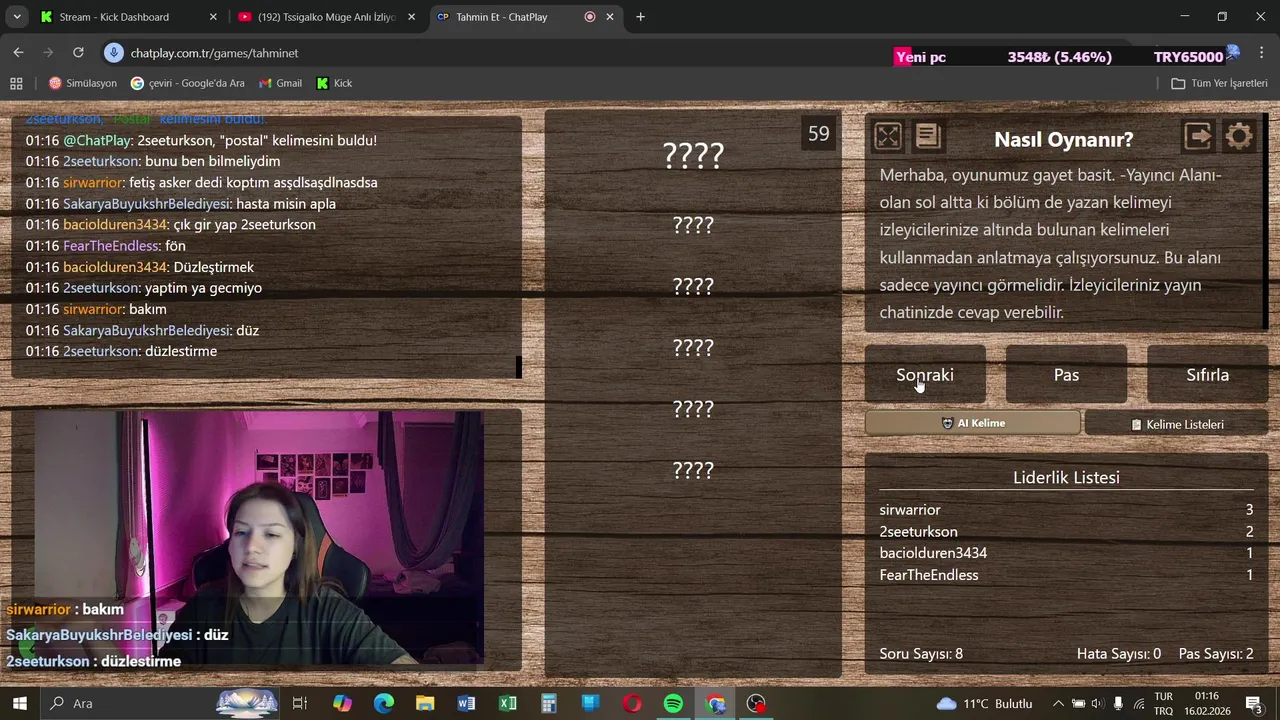Click the Chrome taskbar icon
Viewport: 1280px width, 720px height.
715,703
